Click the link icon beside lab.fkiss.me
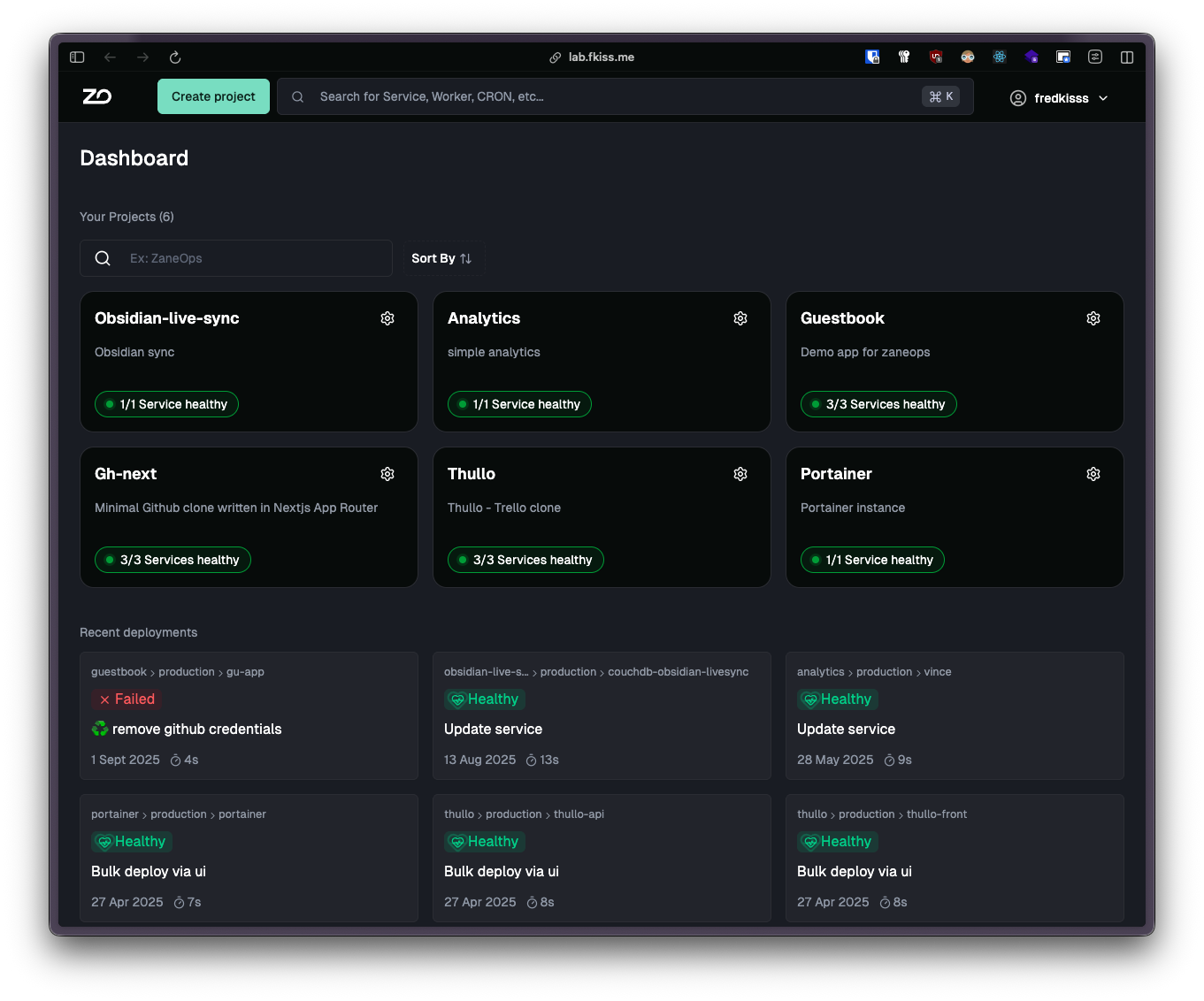This screenshot has width=1204, height=1001. click(555, 57)
